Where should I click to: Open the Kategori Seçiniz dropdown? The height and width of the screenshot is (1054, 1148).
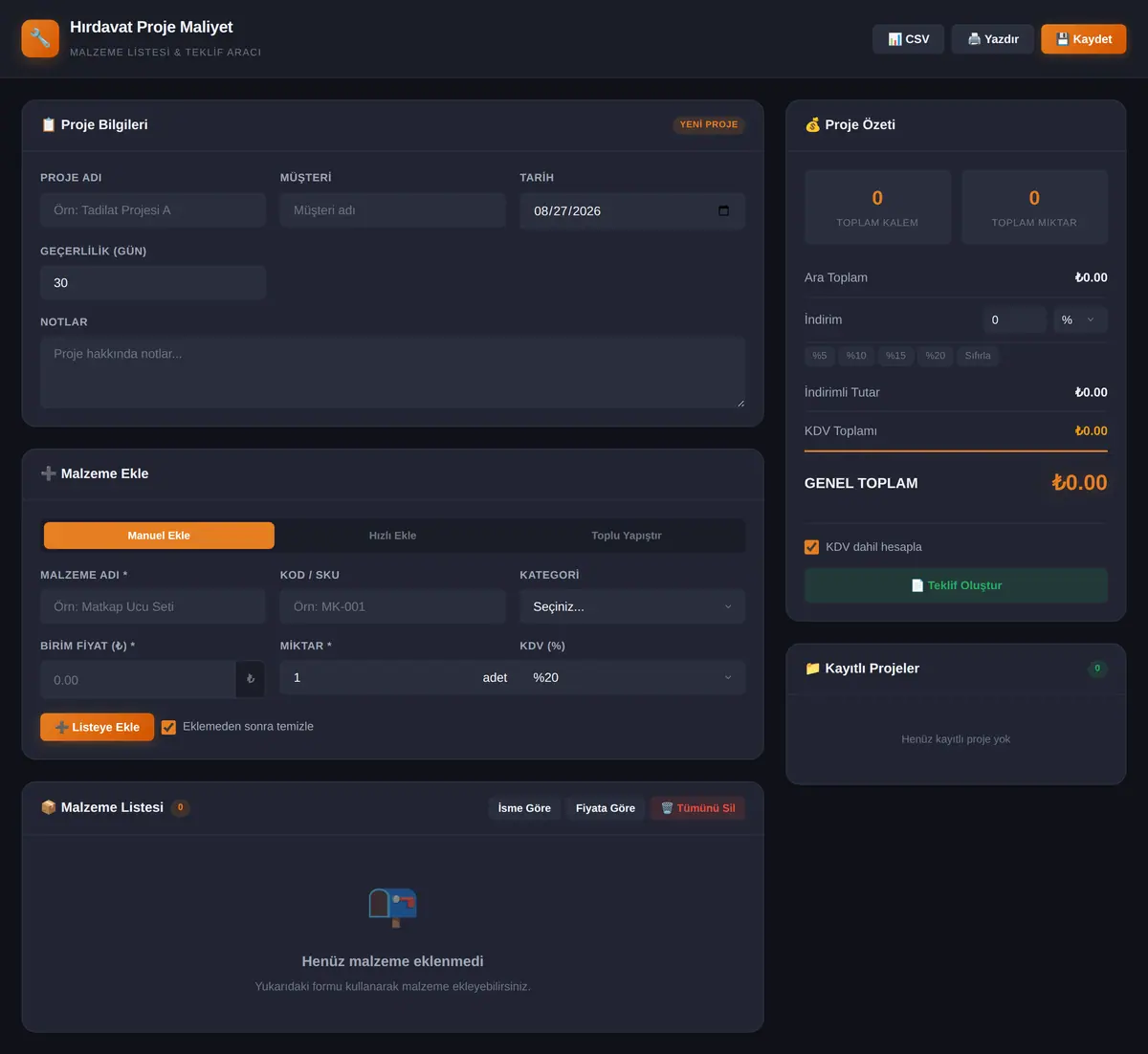(632, 606)
